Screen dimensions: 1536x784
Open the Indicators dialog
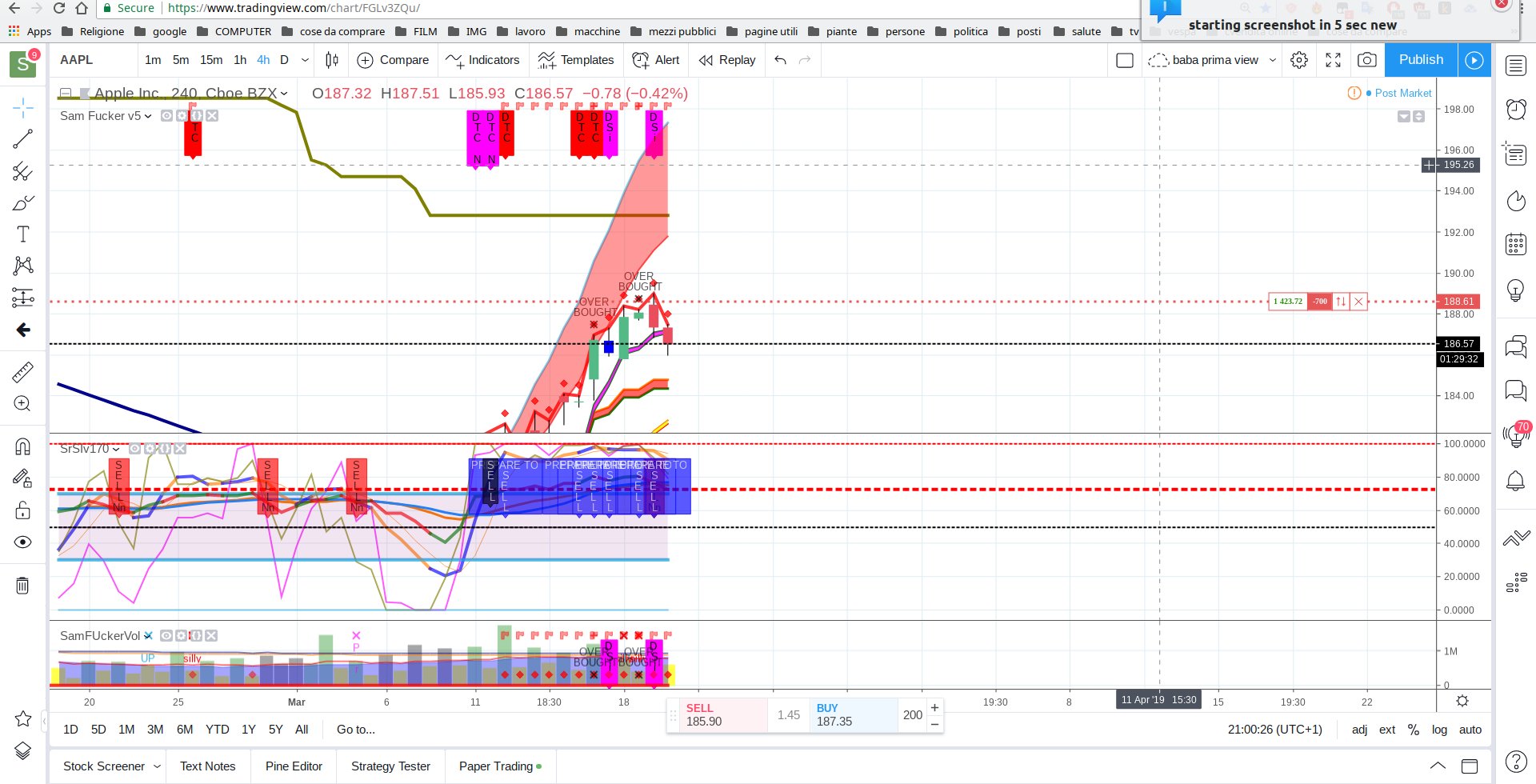[482, 60]
